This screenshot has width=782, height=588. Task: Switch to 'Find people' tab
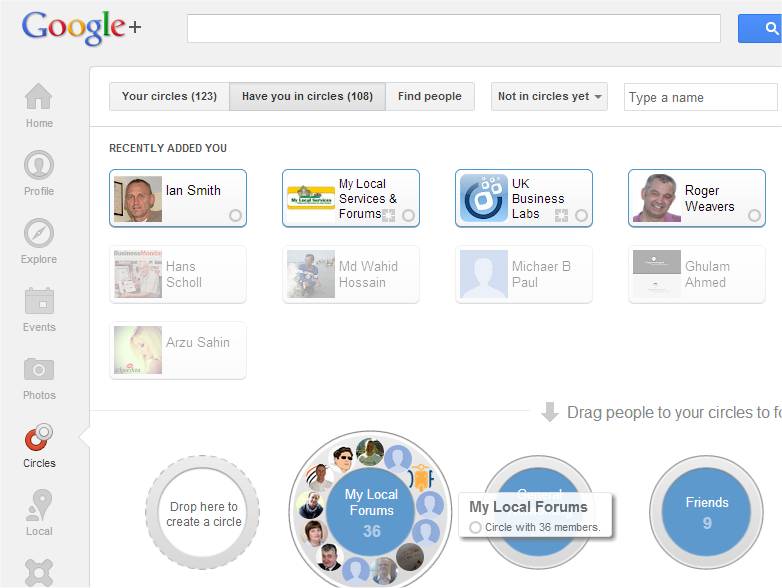[429, 97]
